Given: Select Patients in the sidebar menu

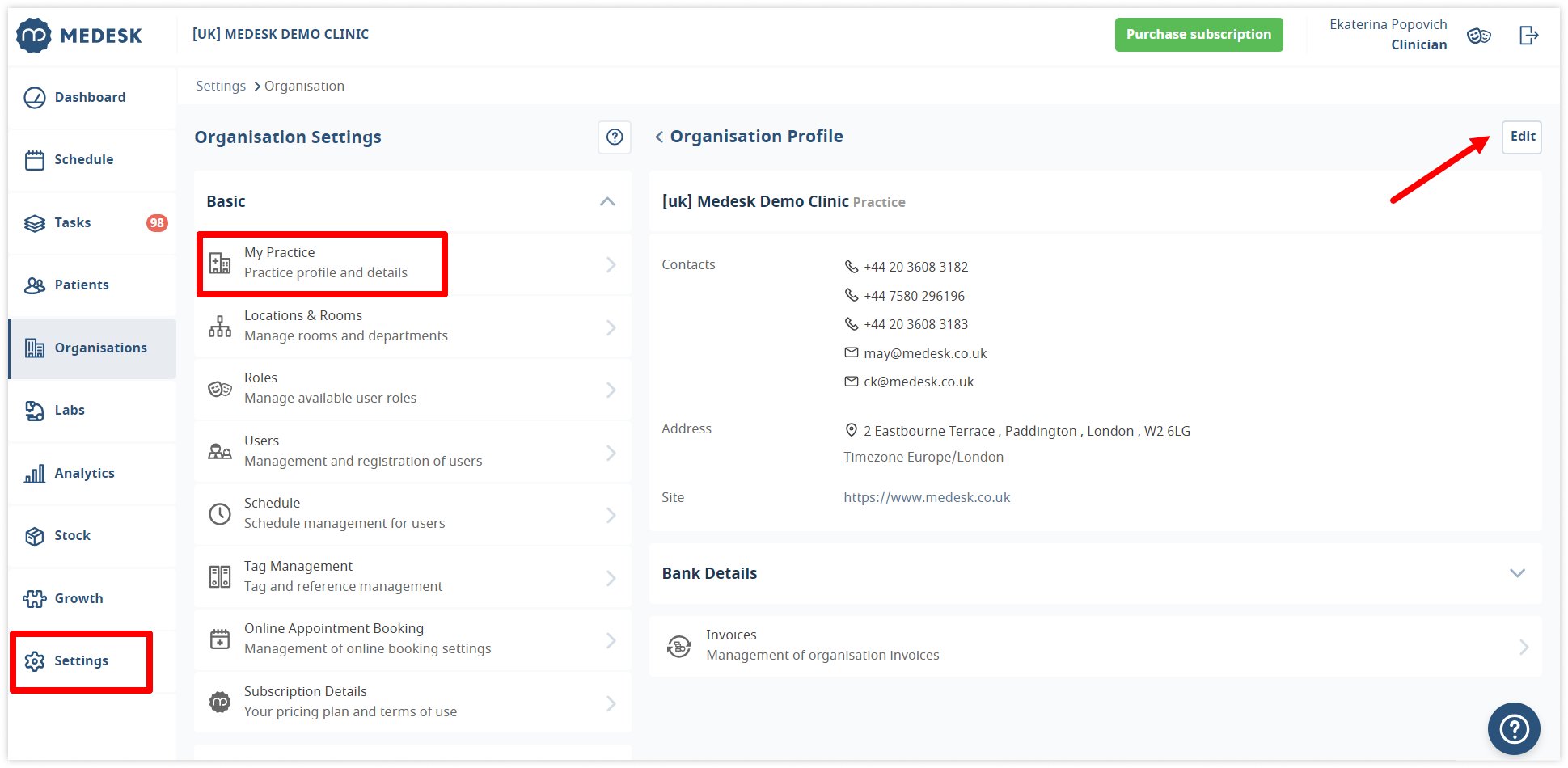Looking at the screenshot, I should (x=92, y=285).
